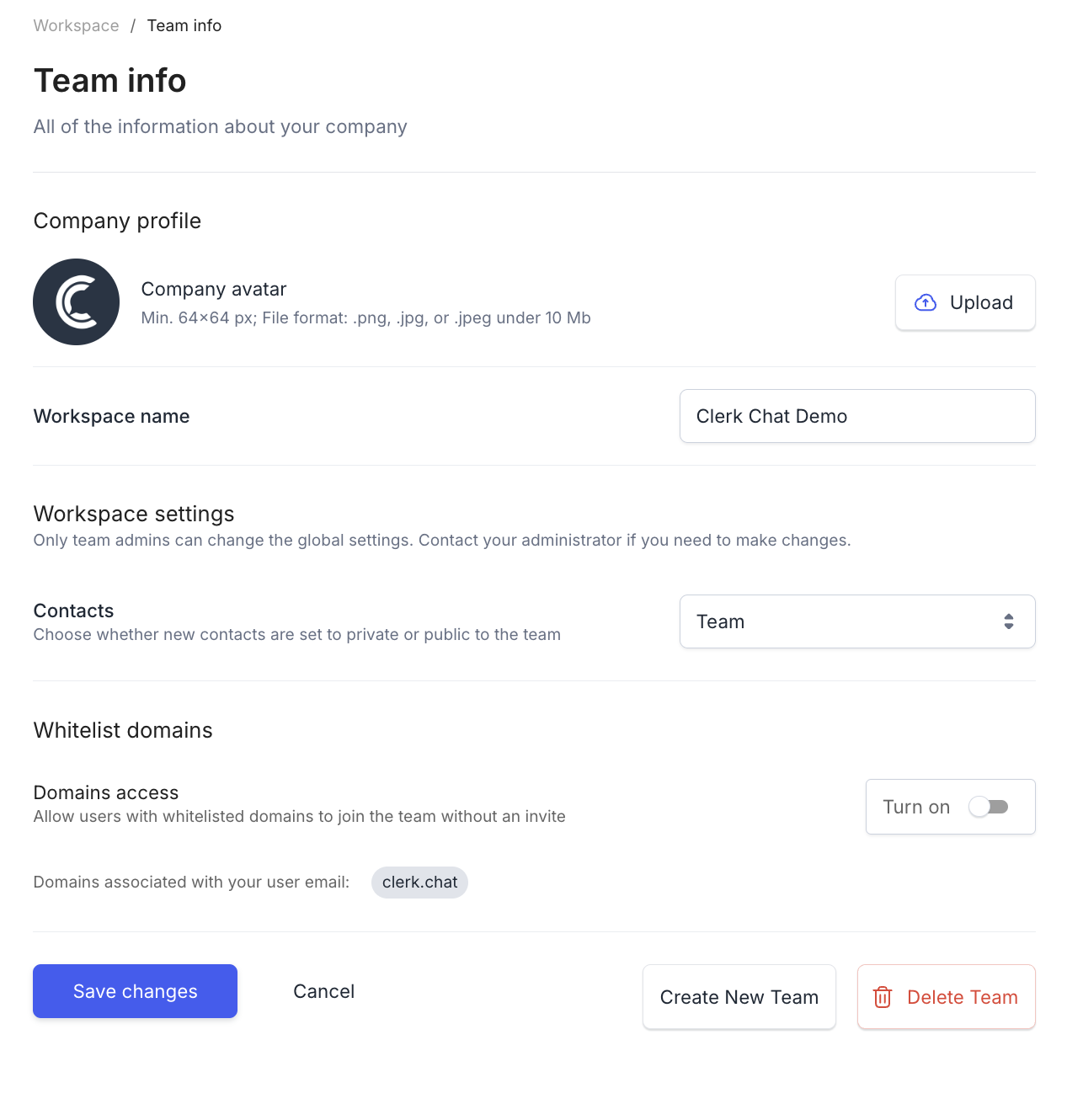Click the Team info breadcrumb item
The height and width of the screenshot is (1120, 1083).
pyautogui.click(x=184, y=25)
